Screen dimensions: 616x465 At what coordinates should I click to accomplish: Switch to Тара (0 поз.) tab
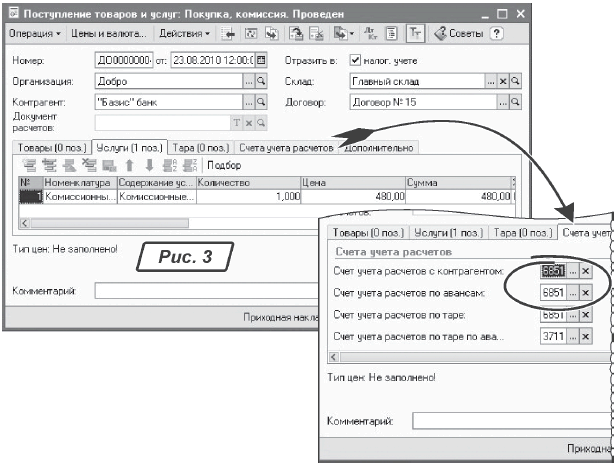point(200,148)
